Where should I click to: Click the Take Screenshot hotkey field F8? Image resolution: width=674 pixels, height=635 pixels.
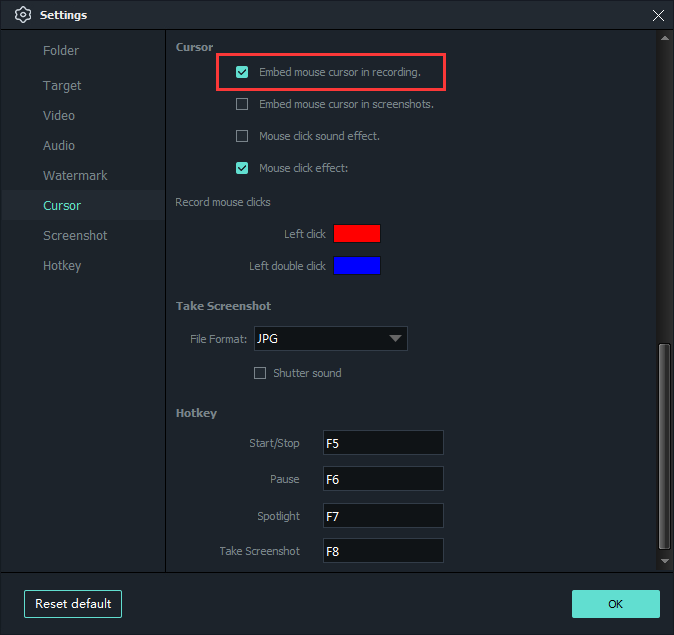(x=383, y=551)
